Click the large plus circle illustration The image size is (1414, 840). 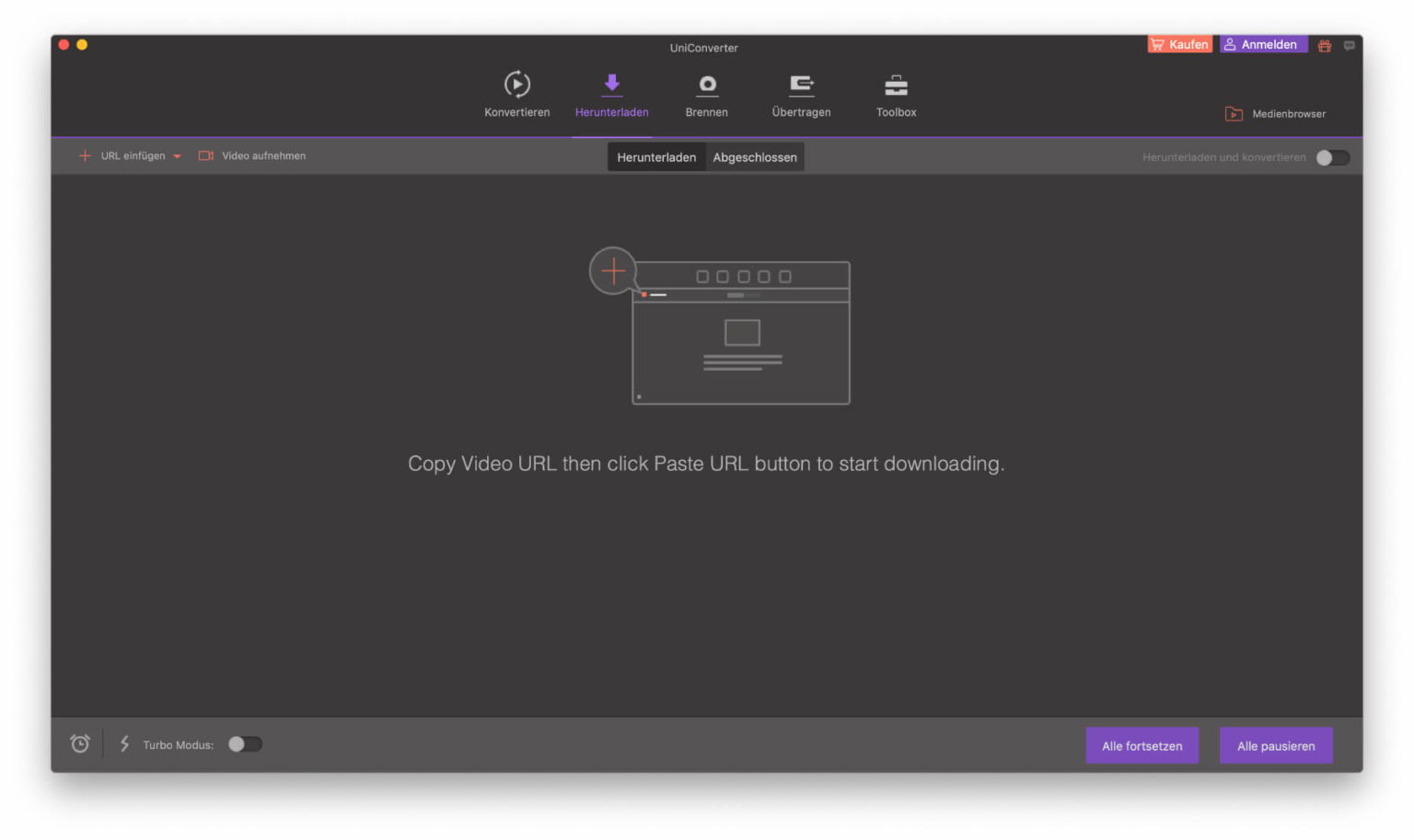[613, 270]
